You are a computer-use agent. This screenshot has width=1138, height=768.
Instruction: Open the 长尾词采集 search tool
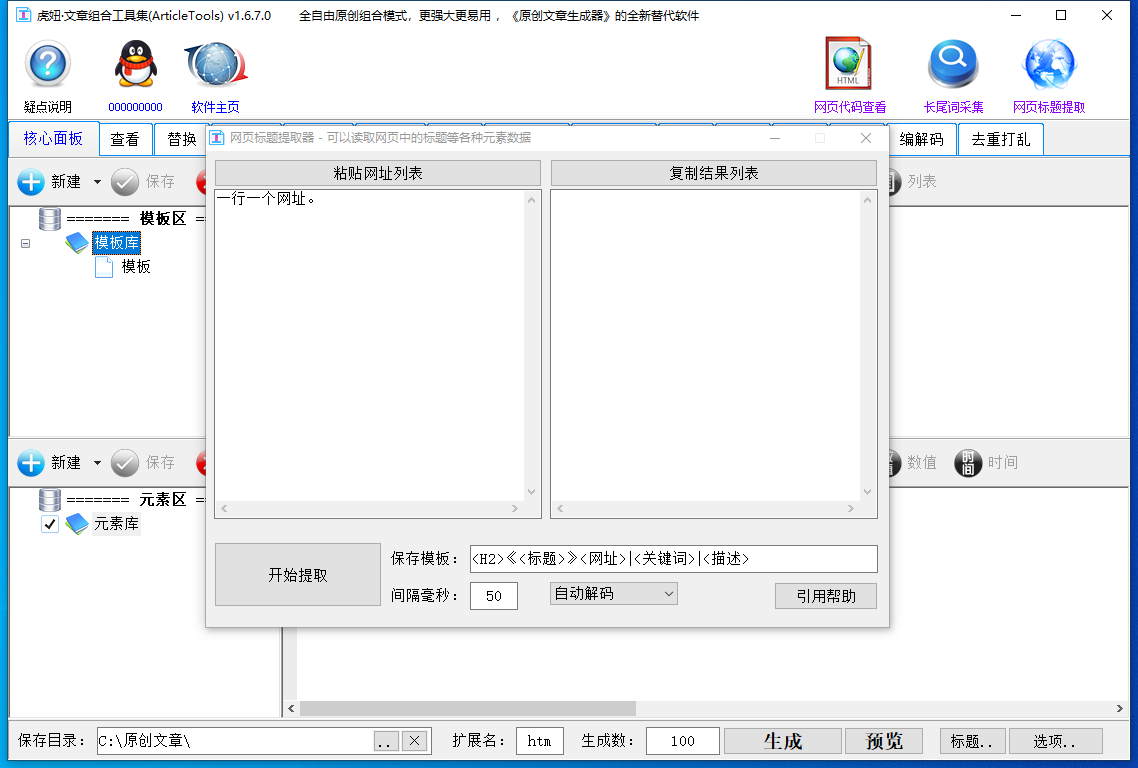point(953,64)
